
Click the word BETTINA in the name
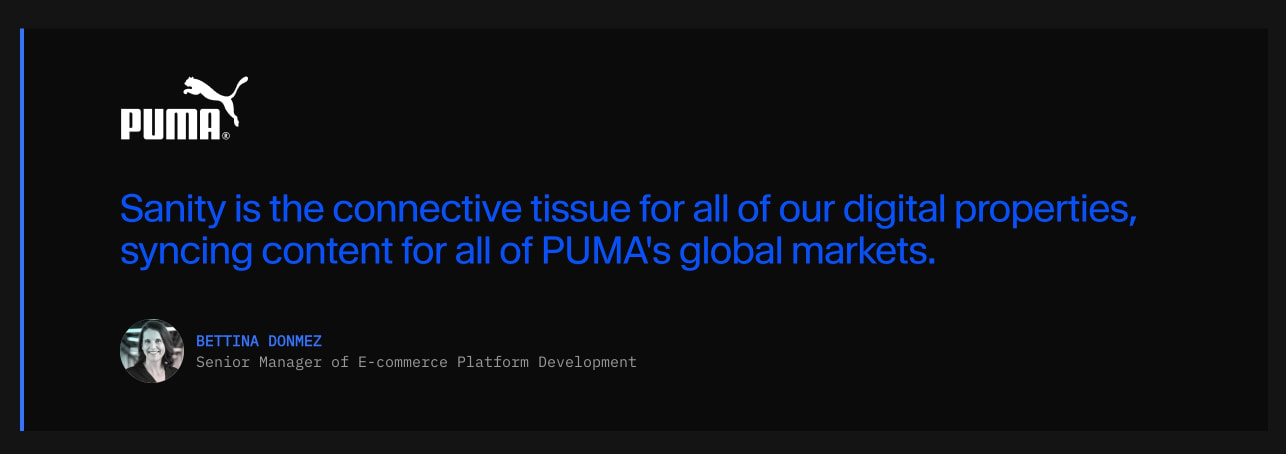point(227,341)
